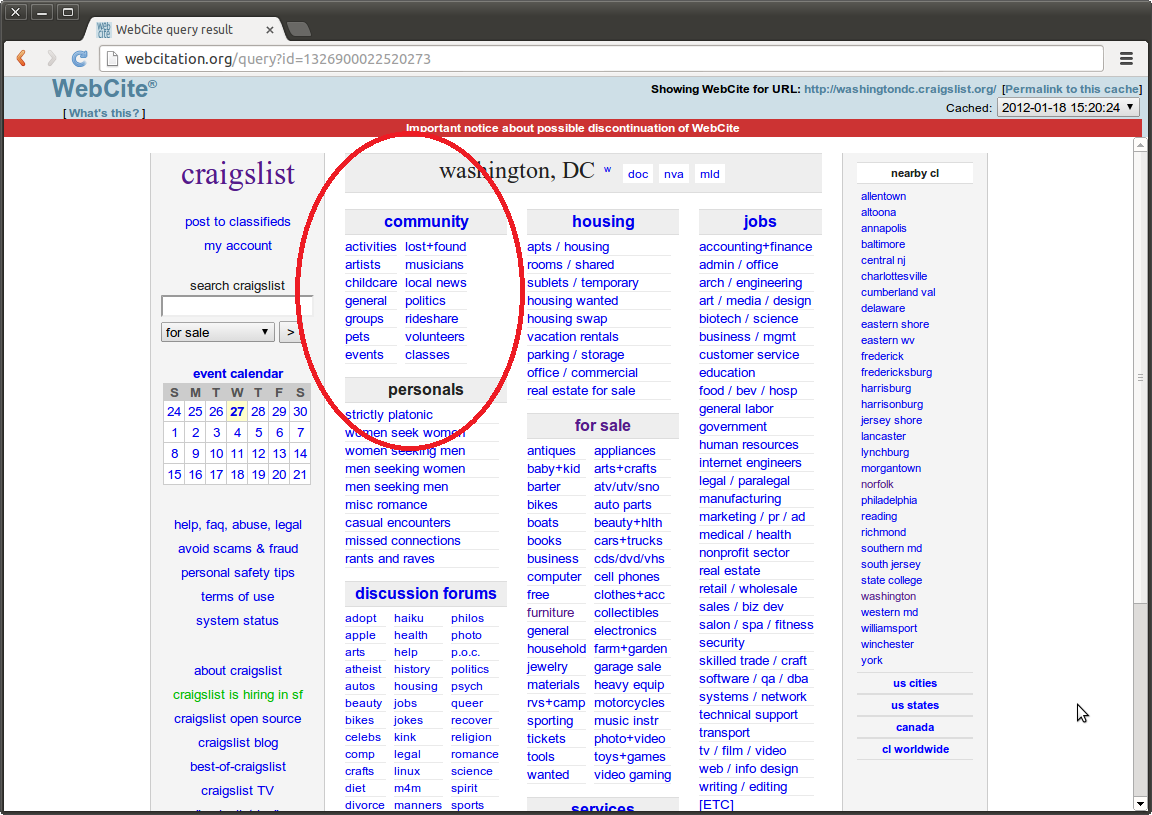The width and height of the screenshot is (1152, 815).
Task: Open nearby 'baltimore' craigslist
Action: (x=882, y=244)
